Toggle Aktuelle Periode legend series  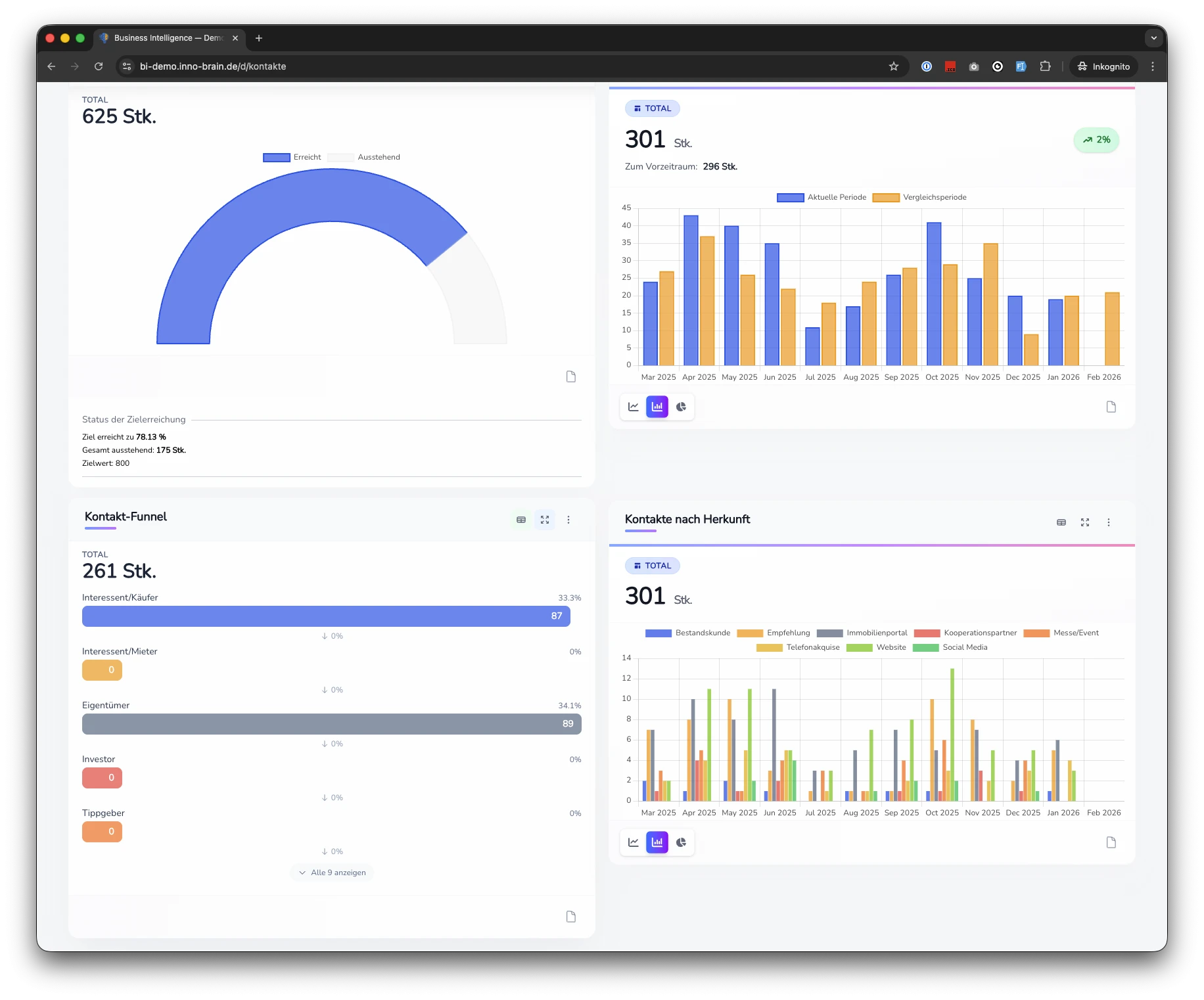pyautogui.click(x=822, y=197)
